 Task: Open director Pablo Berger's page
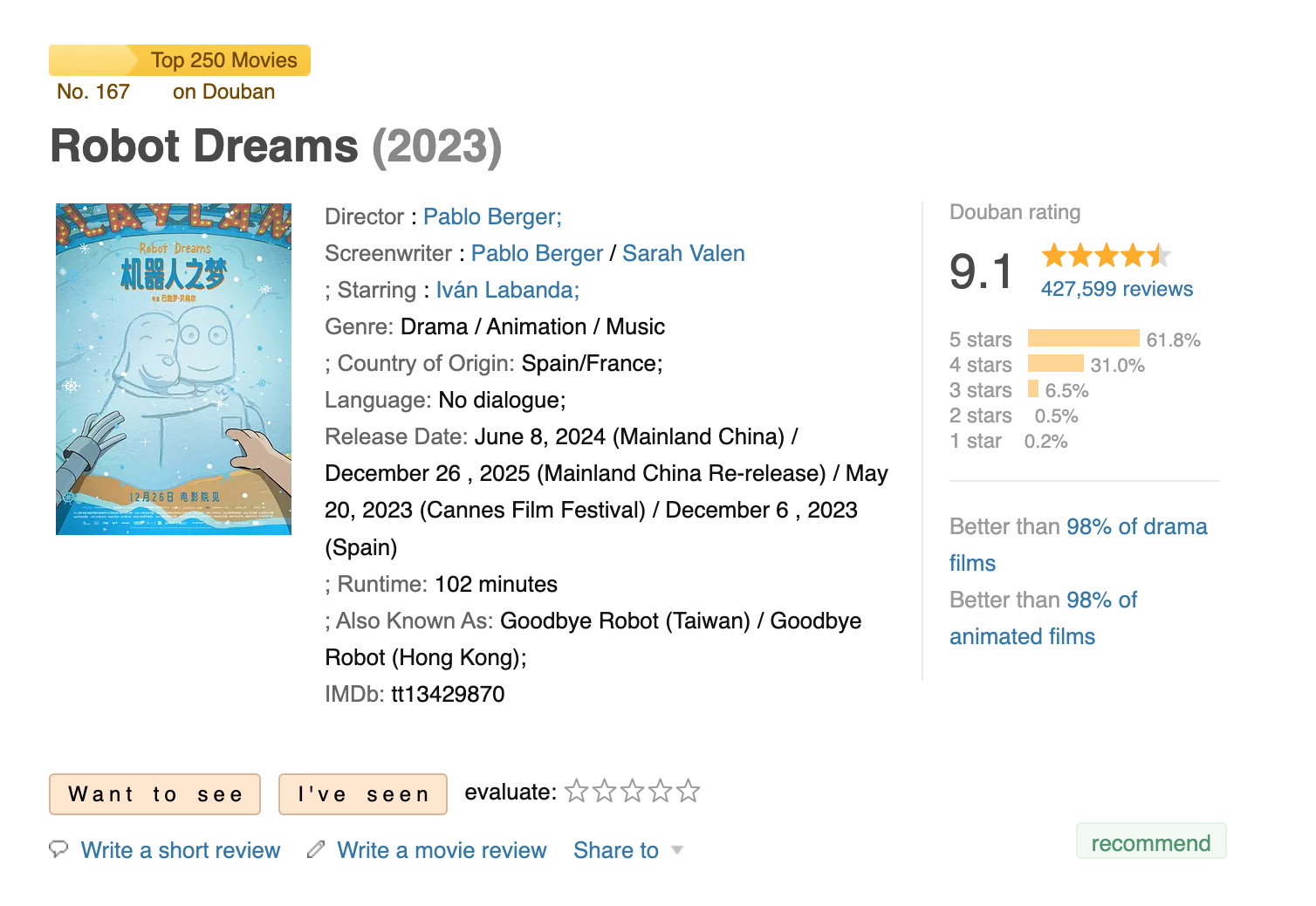coord(492,217)
